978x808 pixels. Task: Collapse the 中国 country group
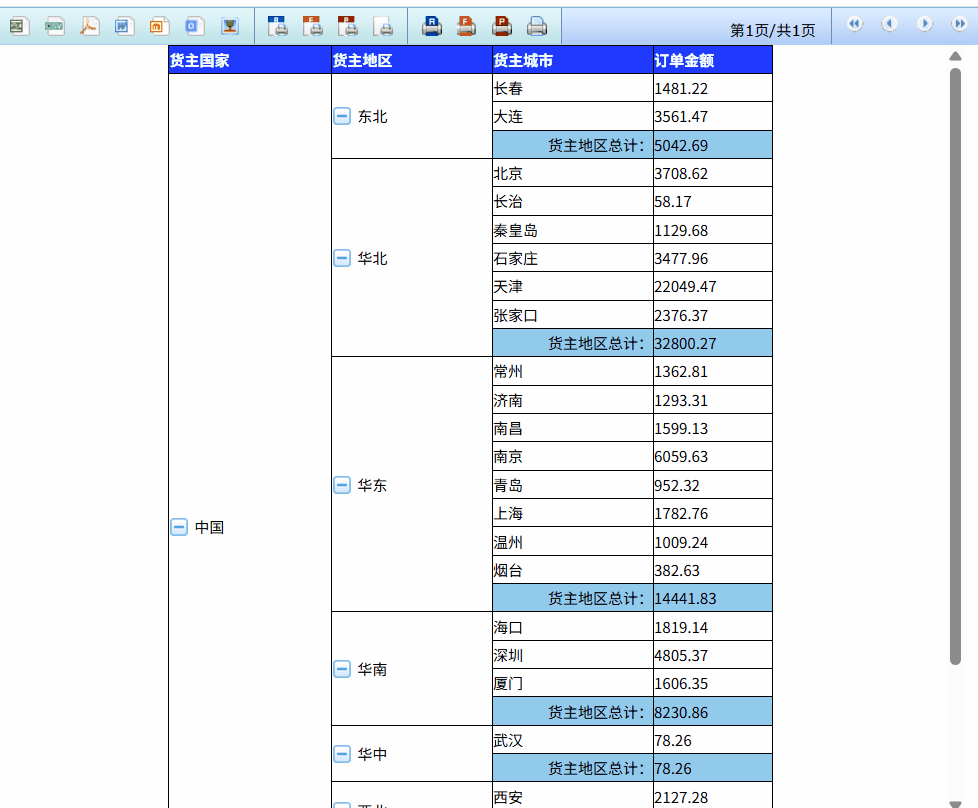(x=179, y=527)
